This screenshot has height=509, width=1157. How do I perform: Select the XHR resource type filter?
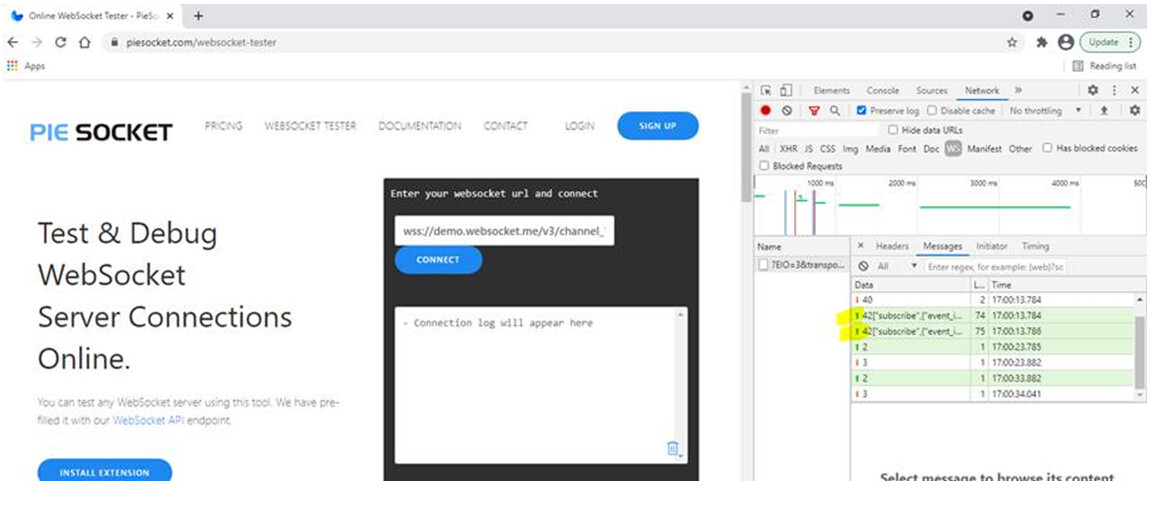789,148
